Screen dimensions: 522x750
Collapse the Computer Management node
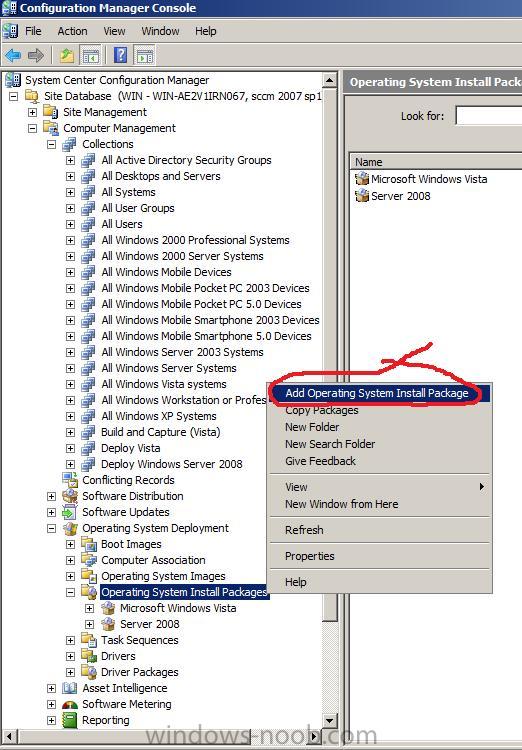[32, 128]
